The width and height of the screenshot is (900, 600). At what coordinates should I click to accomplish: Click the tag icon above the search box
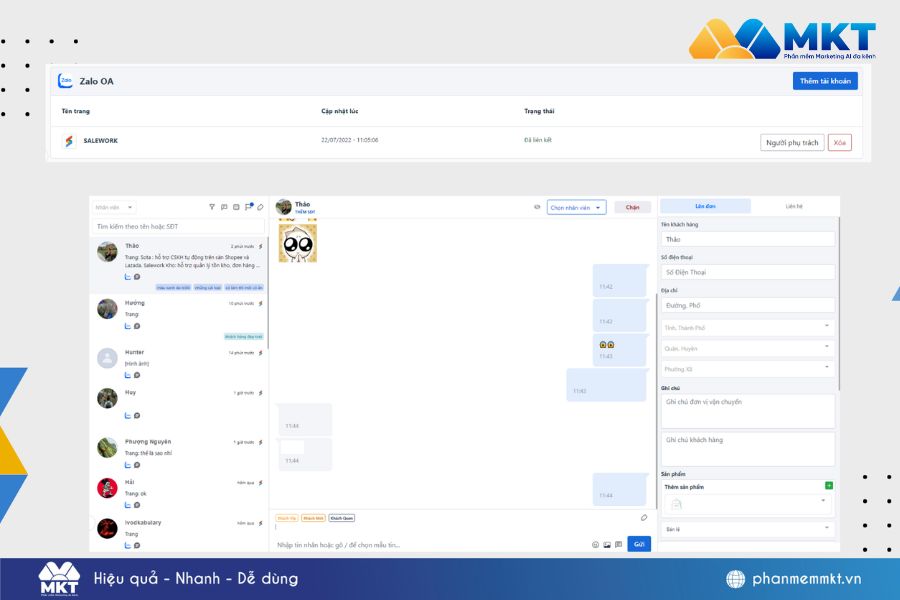pyautogui.click(x=260, y=207)
